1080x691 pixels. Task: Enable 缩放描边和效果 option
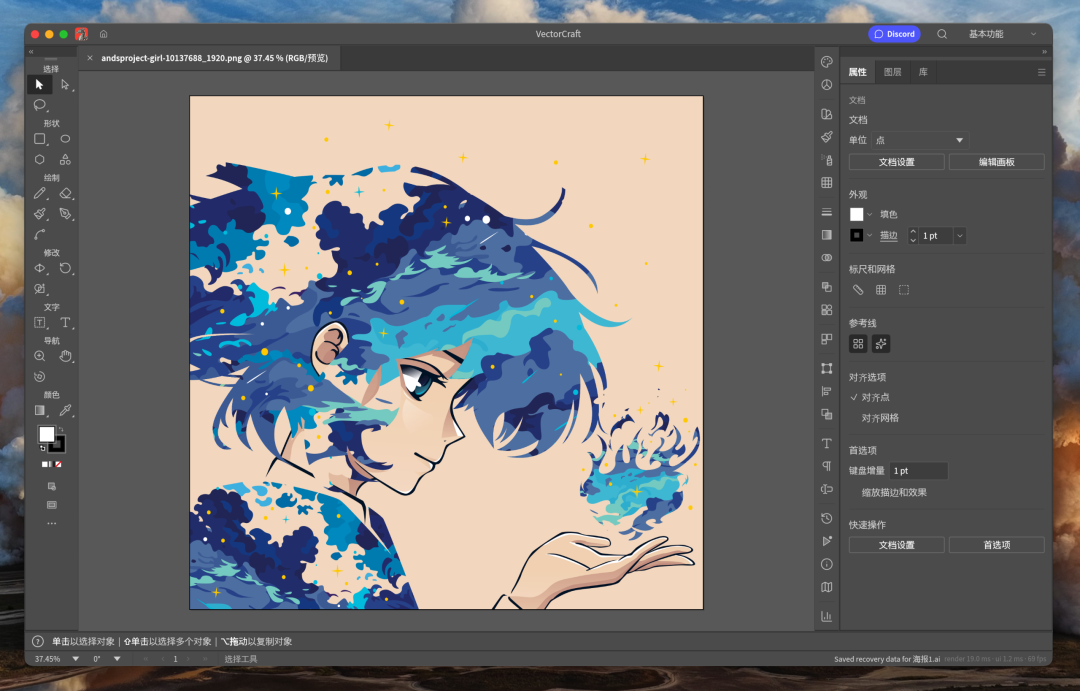pyautogui.click(x=893, y=492)
